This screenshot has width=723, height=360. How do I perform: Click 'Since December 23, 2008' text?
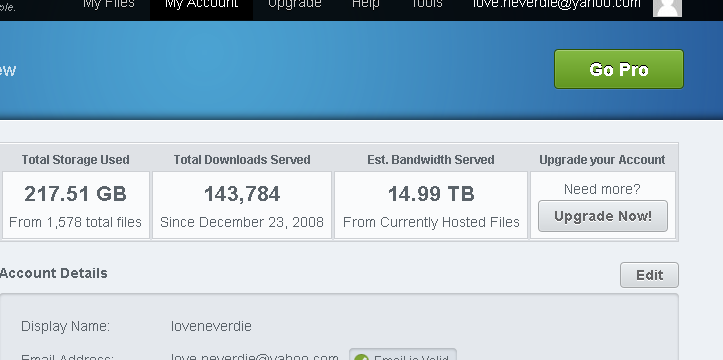point(242,222)
